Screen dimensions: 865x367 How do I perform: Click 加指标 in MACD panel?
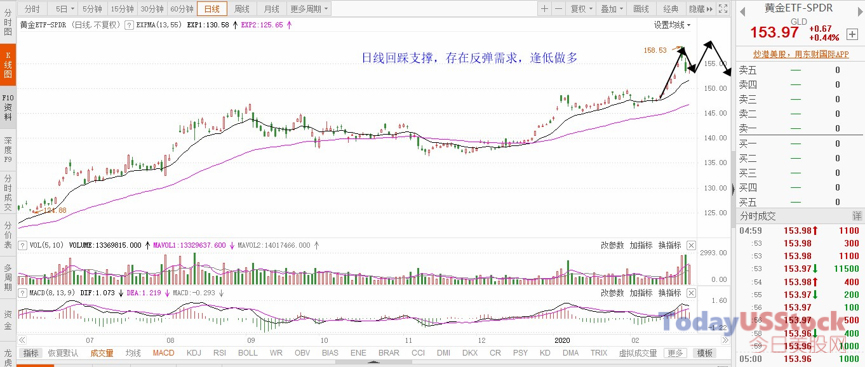point(641,292)
